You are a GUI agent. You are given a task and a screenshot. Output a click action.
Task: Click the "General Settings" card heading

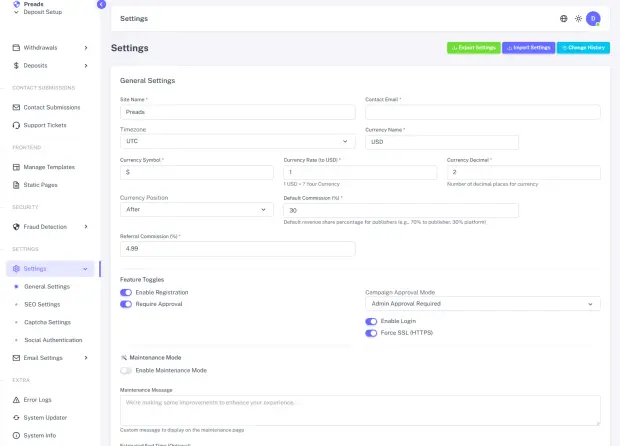pos(147,80)
